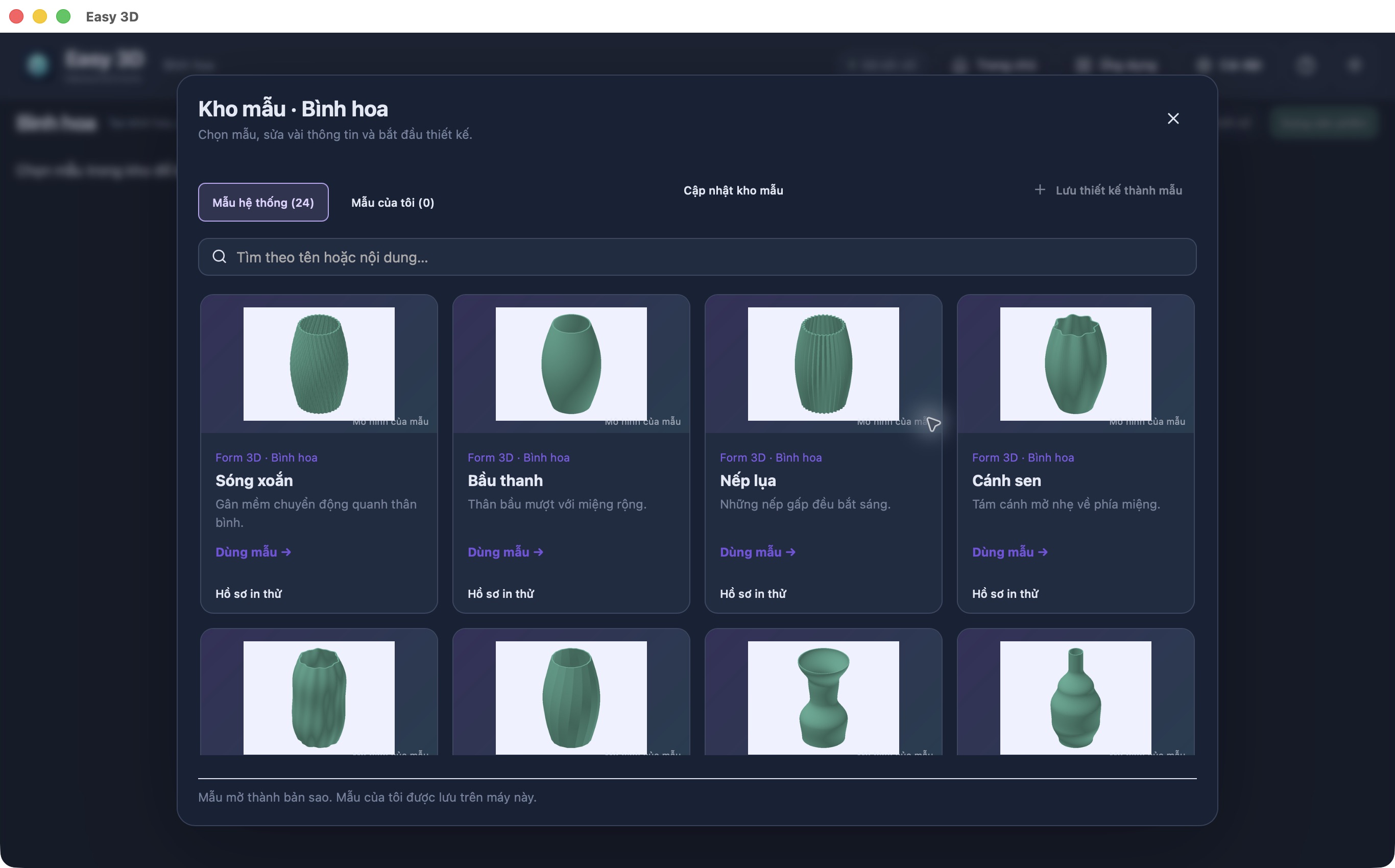This screenshot has width=1395, height=868.
Task: Focus the template search field
Action: pyautogui.click(x=697, y=257)
